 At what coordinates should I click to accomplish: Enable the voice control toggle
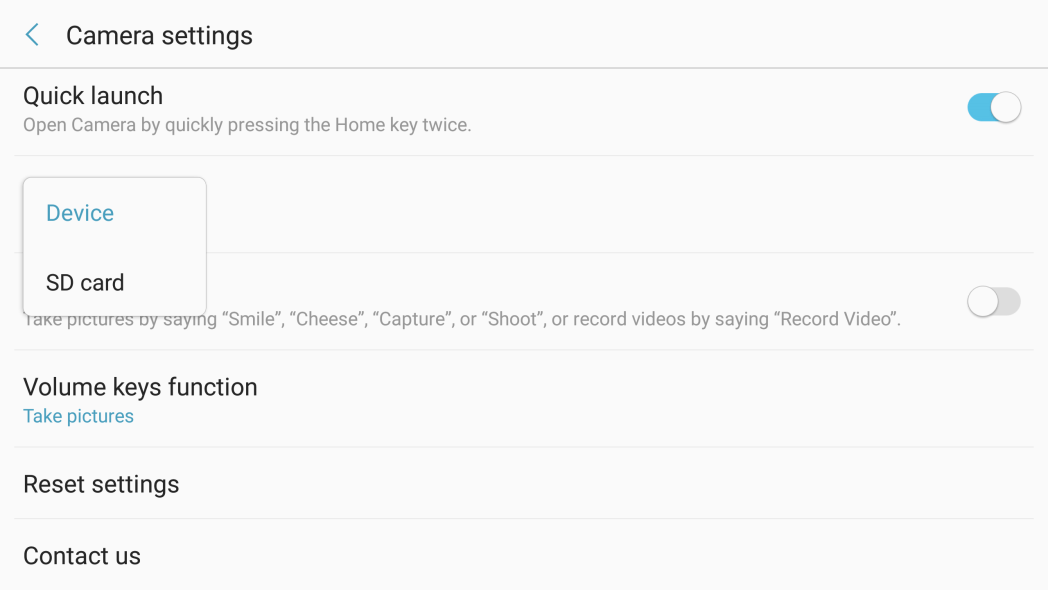pos(994,302)
